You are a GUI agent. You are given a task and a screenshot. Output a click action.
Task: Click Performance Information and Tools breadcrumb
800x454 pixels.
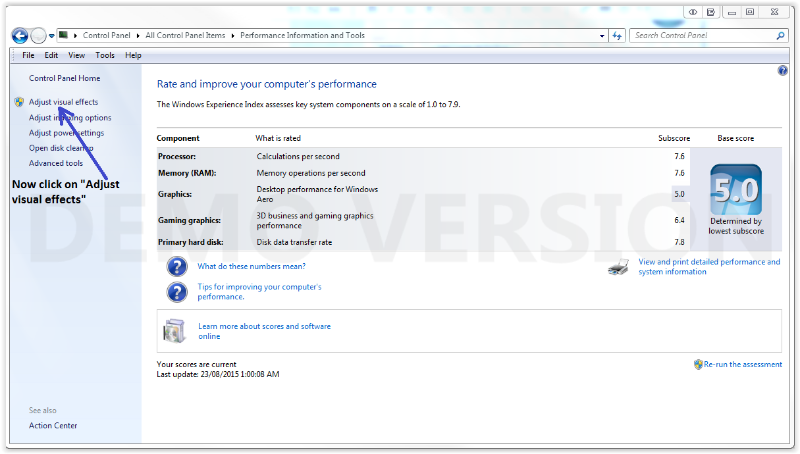(x=303, y=35)
